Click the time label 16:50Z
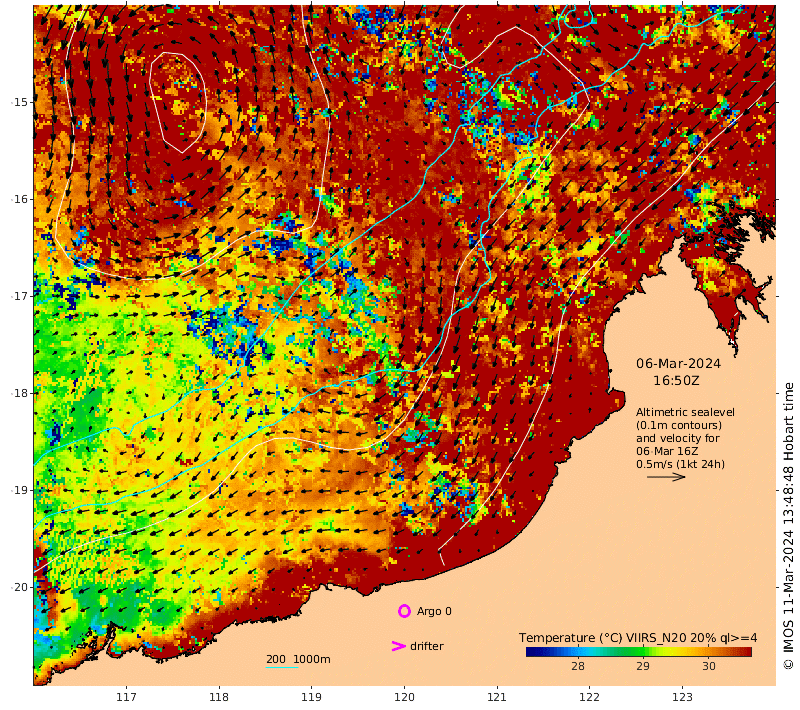Image resolution: width=800 pixels, height=710 pixels. [676, 381]
